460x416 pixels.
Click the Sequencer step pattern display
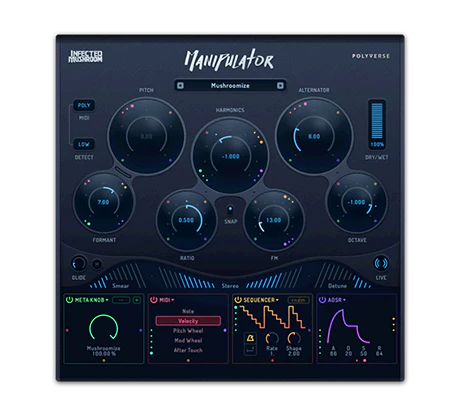point(272,317)
